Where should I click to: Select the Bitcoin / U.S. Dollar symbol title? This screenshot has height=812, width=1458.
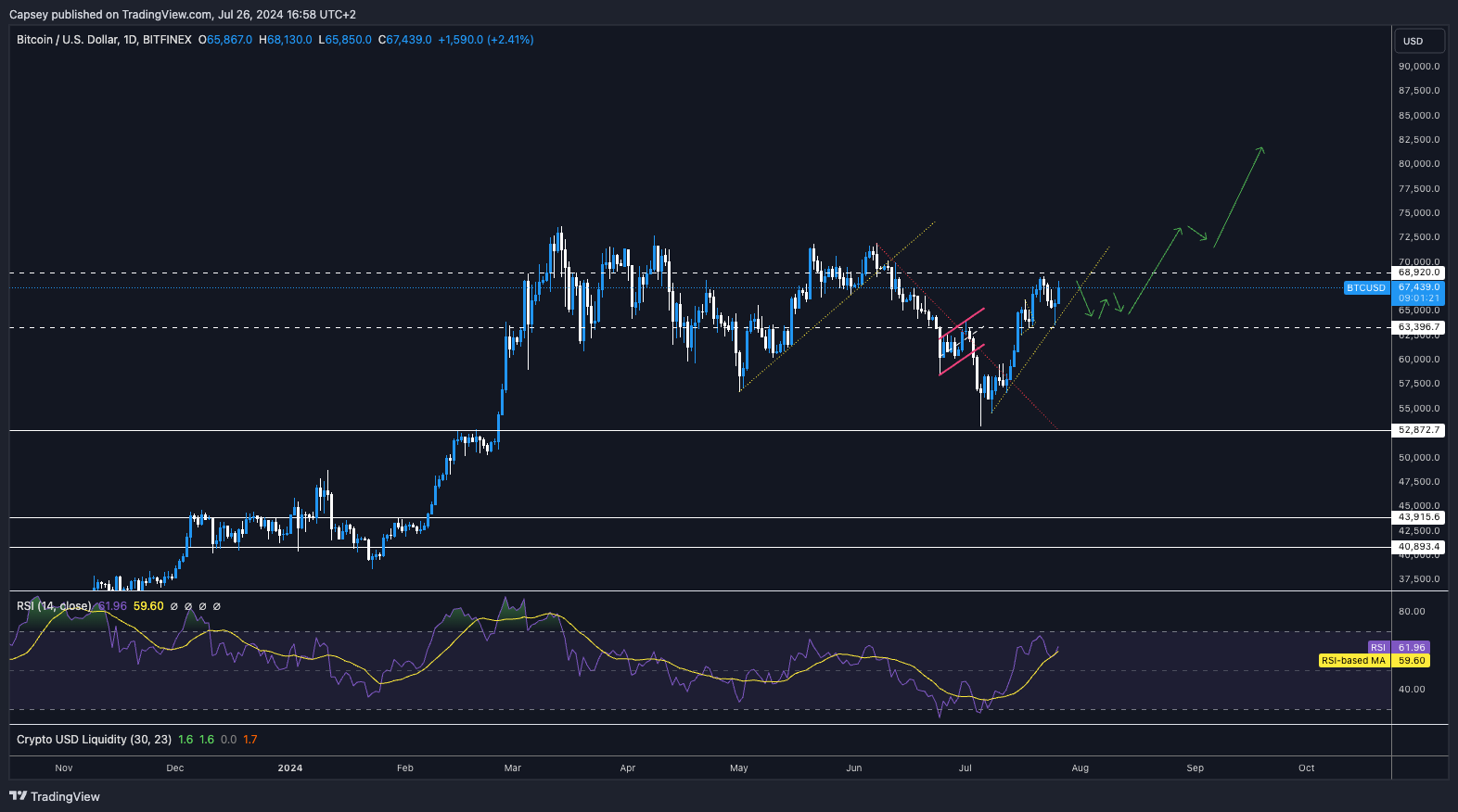[104, 40]
